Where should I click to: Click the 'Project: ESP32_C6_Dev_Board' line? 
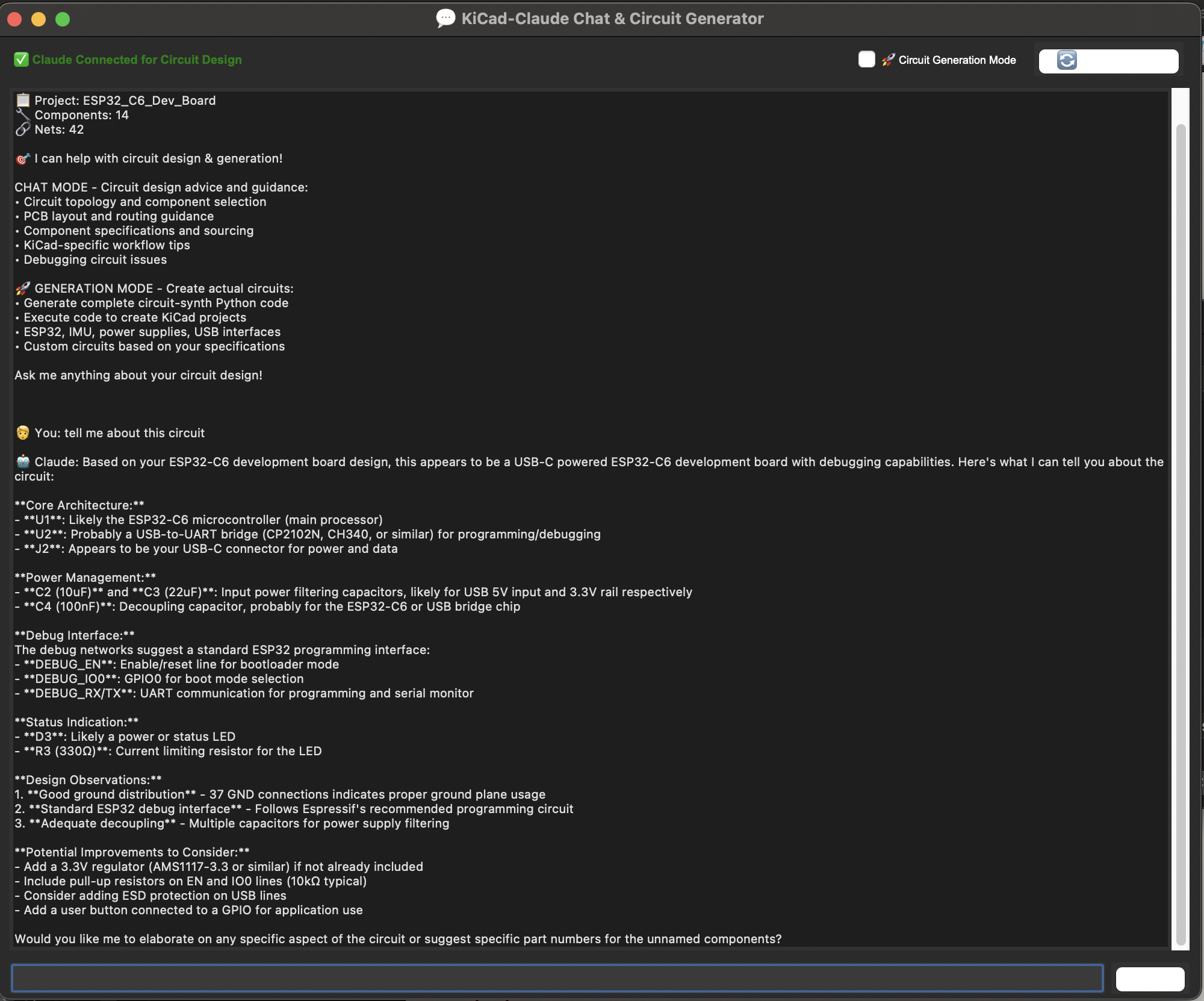(125, 101)
